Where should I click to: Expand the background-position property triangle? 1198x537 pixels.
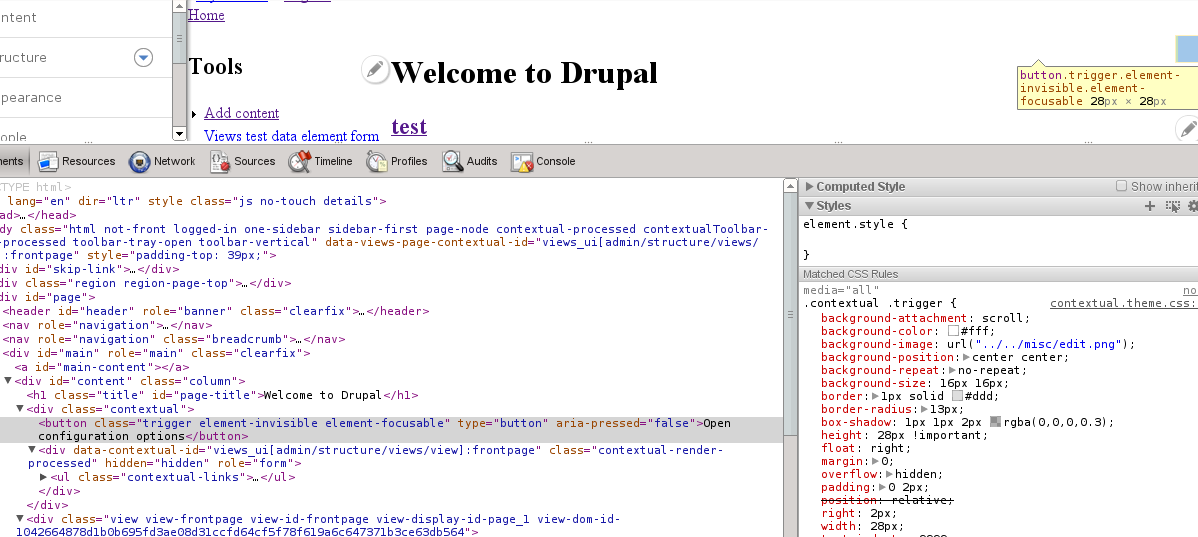click(x=967, y=357)
